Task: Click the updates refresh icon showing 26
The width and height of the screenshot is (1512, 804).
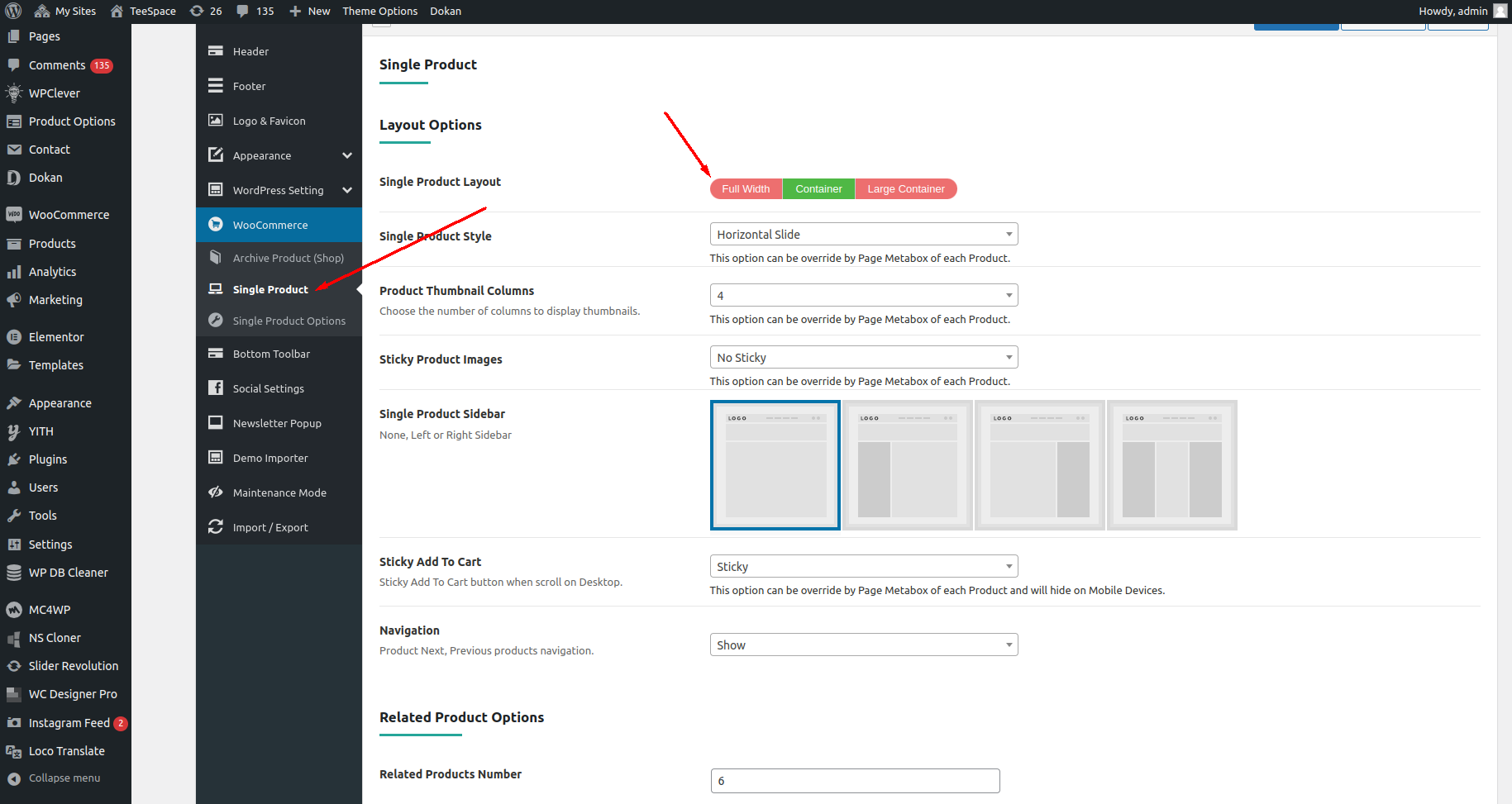Action: click(197, 11)
